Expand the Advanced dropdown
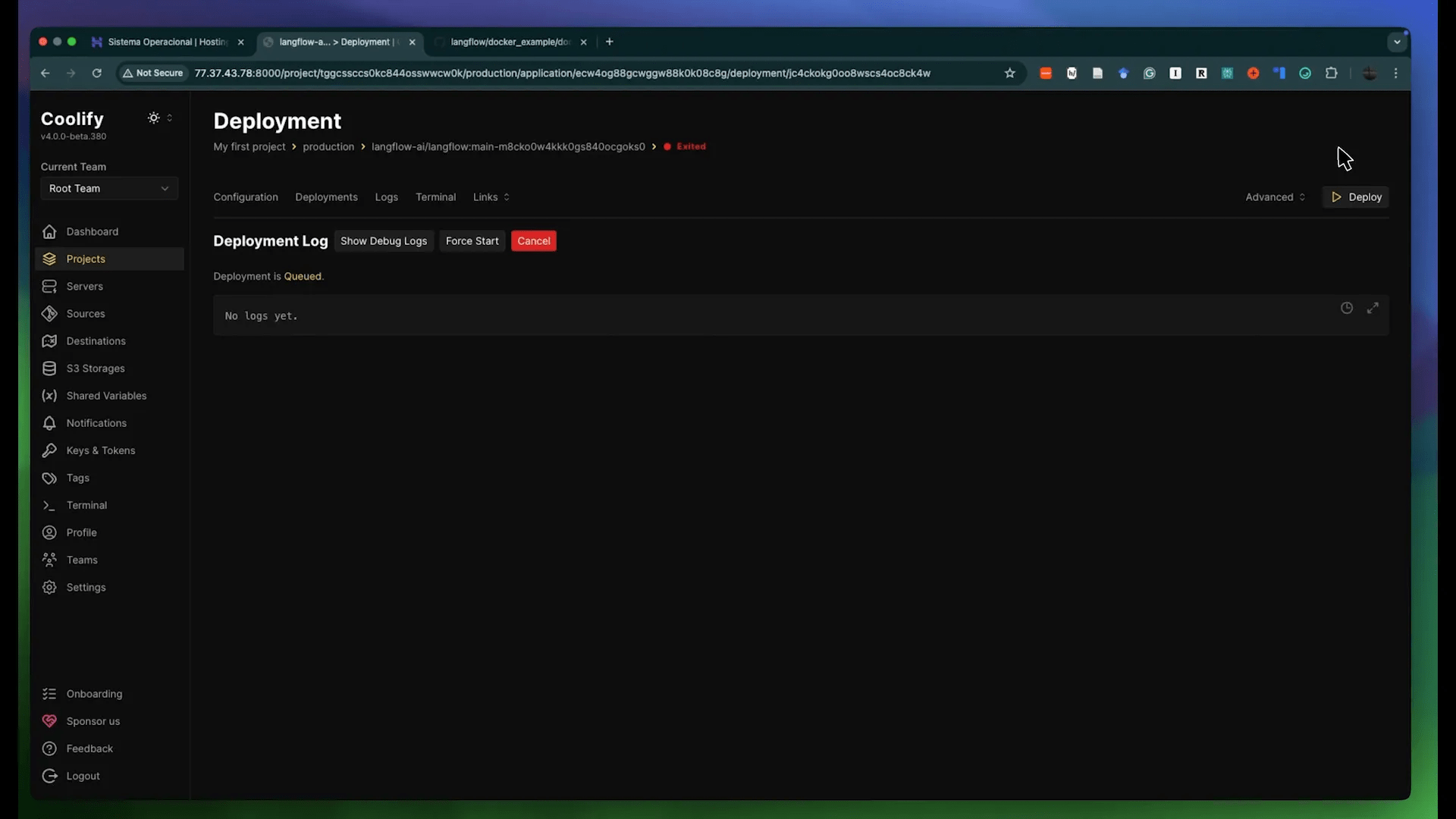 (1275, 197)
